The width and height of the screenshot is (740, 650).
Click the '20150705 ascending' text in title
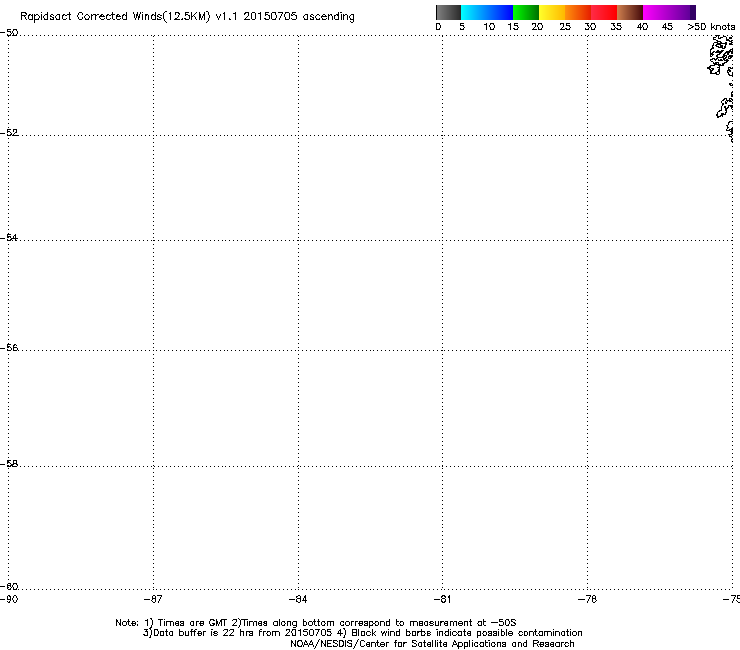pyautogui.click(x=299, y=17)
